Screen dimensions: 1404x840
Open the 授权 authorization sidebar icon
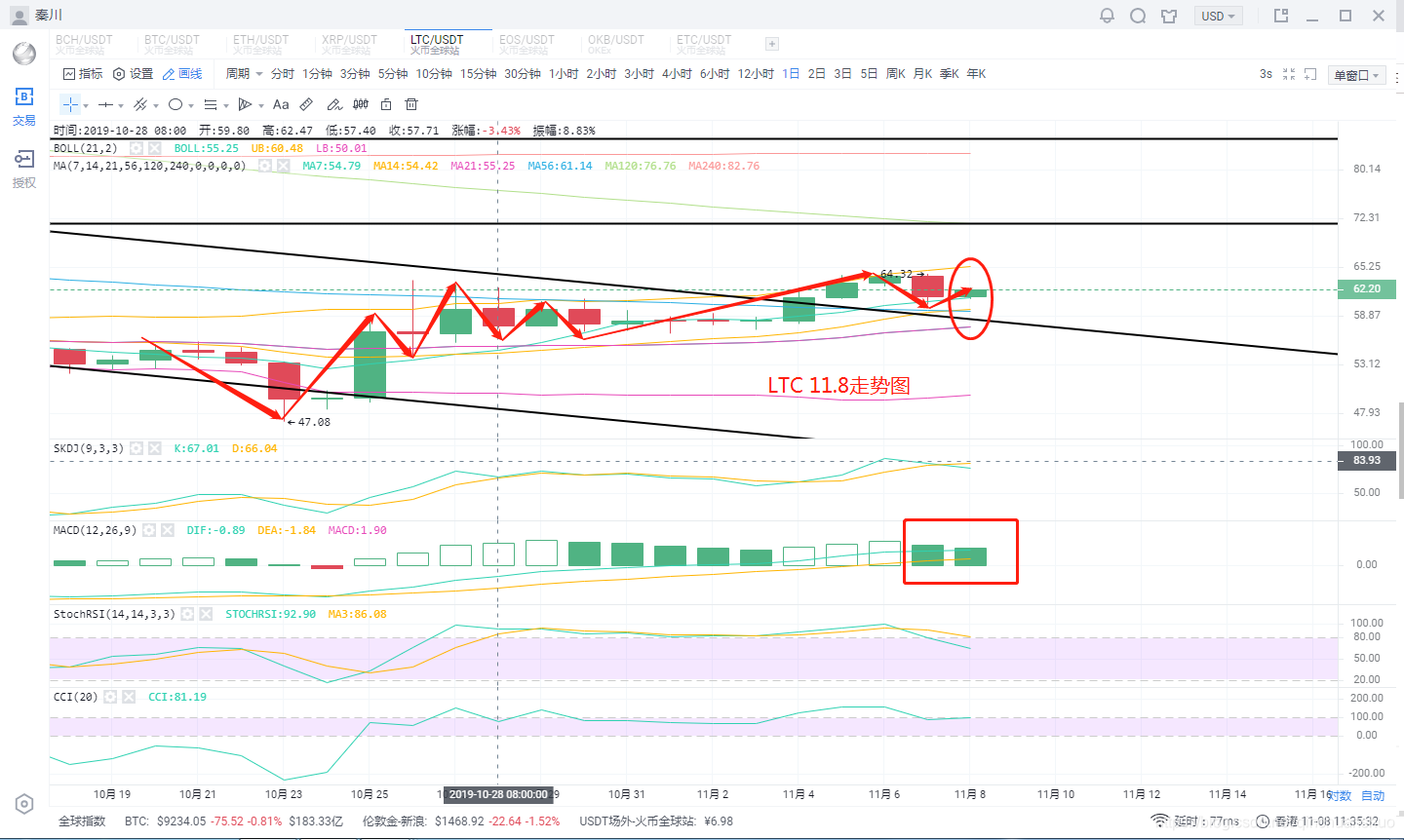click(x=24, y=169)
